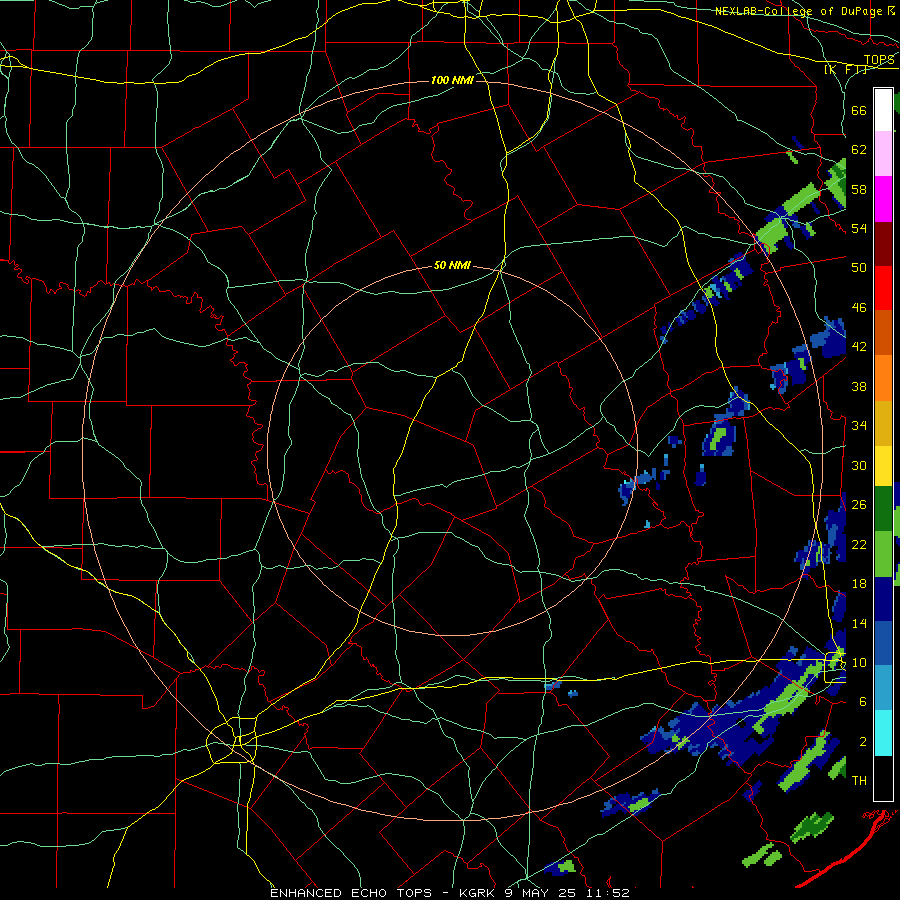Click the 50 value on the legend scale
This screenshot has height=900, width=900.
pos(859,268)
